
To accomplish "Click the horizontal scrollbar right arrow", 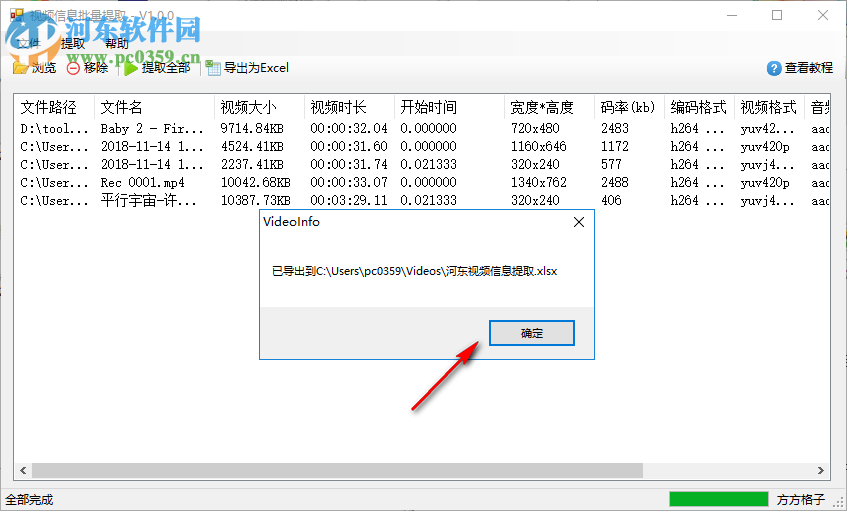I will (x=821, y=470).
